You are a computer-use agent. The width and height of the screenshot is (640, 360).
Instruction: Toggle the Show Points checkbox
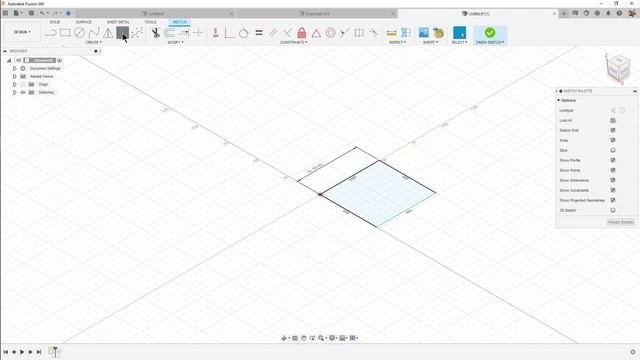pos(613,170)
